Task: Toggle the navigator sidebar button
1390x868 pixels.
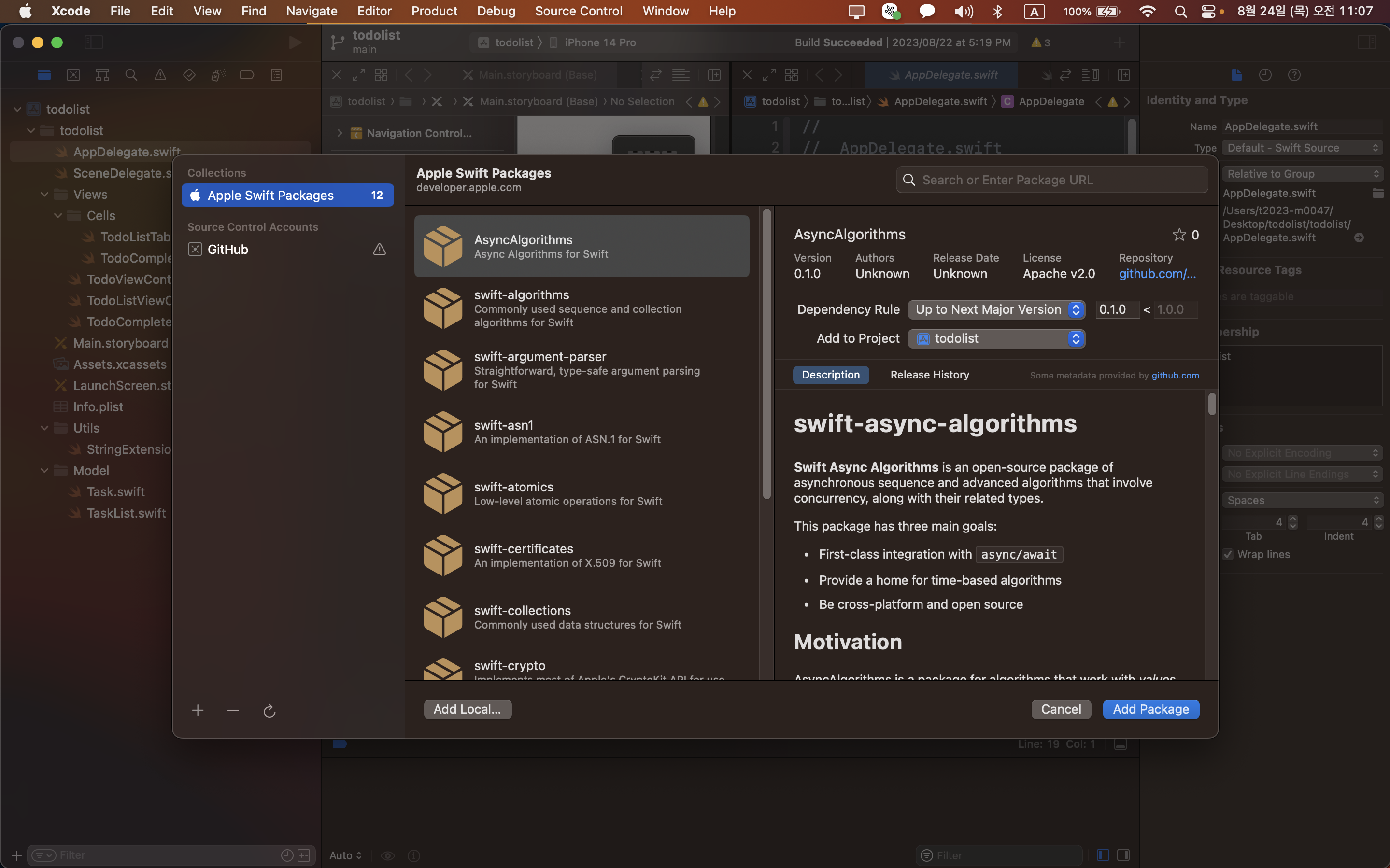Action: point(94,42)
